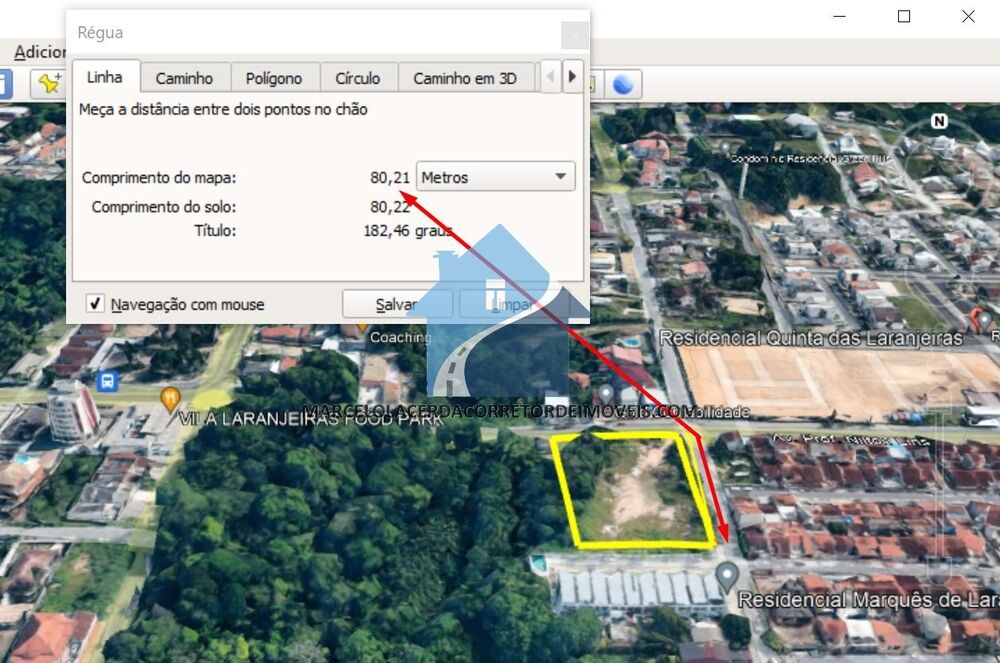Click the left tab-scroll arrow
Viewport: 1000px width, 663px height.
(552, 76)
